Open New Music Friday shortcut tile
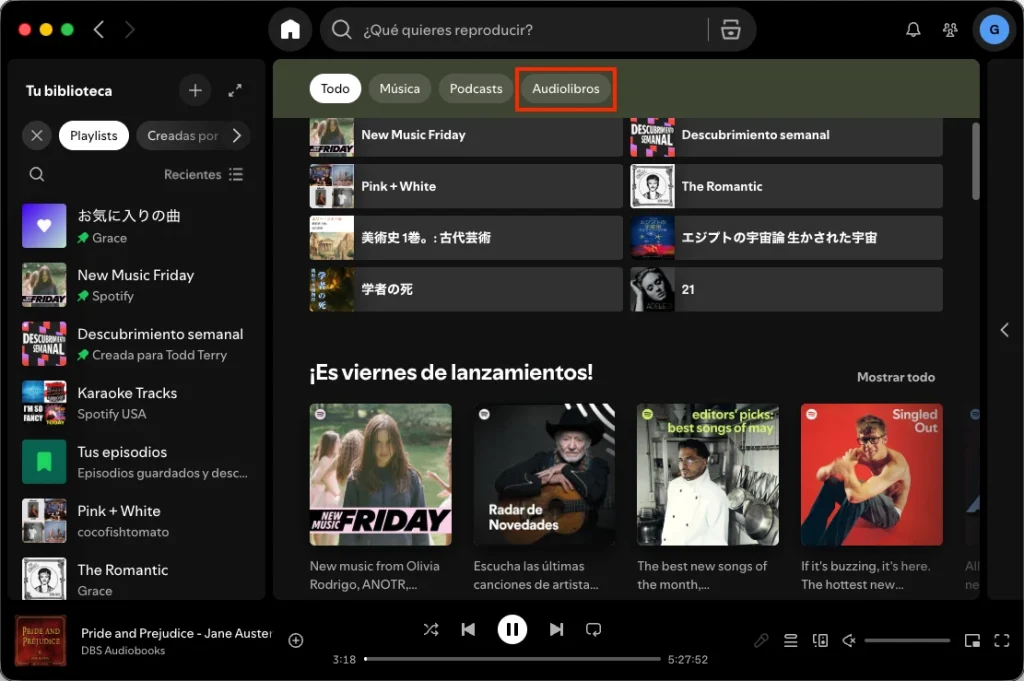Screen dimensions: 1024x681 466,136
